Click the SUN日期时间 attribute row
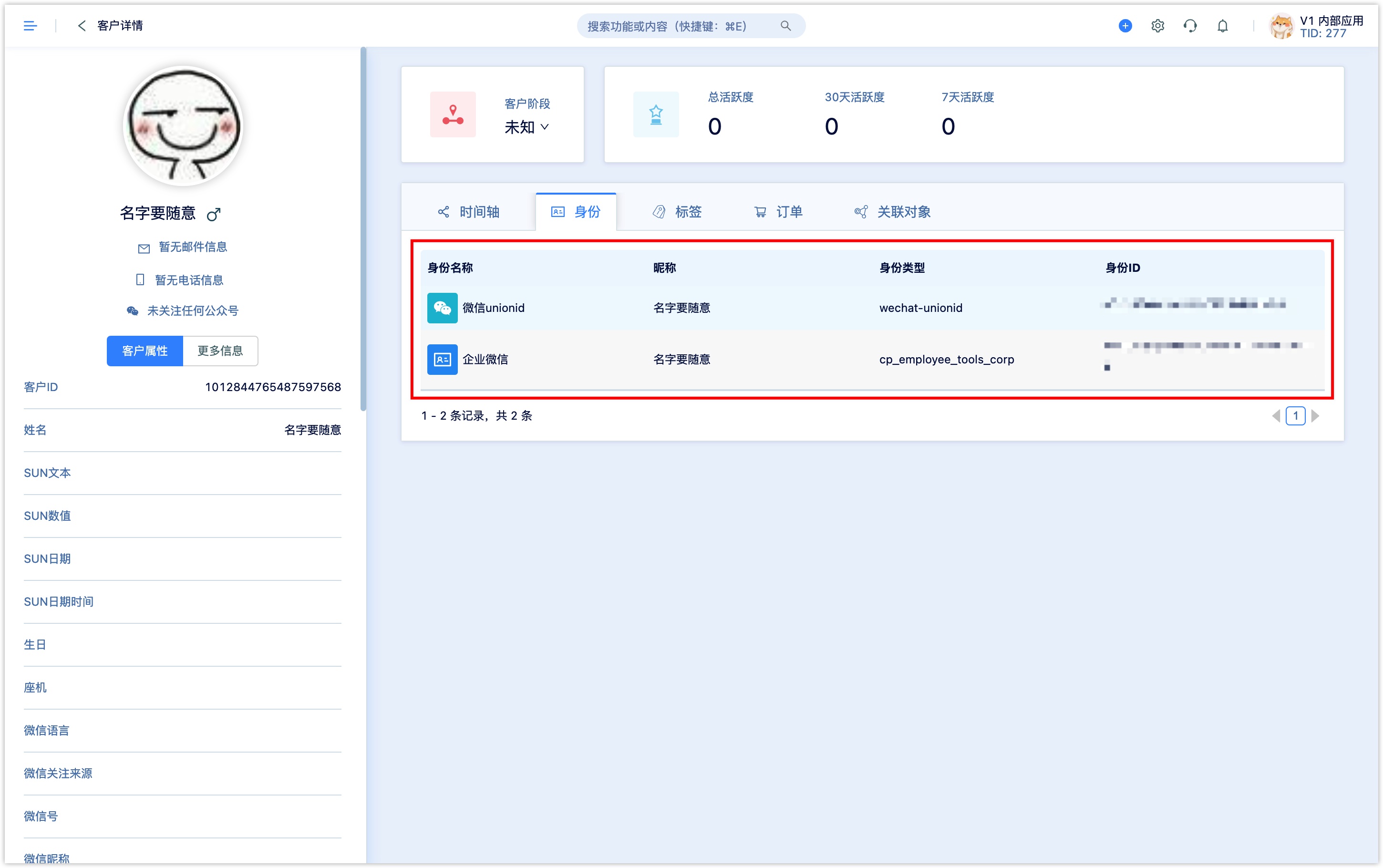Image resolution: width=1383 pixels, height=868 pixels. [183, 601]
